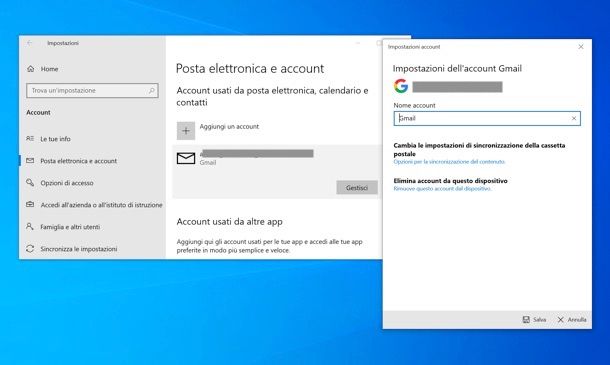This screenshot has height=365, width=610.
Task: Click the plus icon to add an account
Action: (x=186, y=131)
